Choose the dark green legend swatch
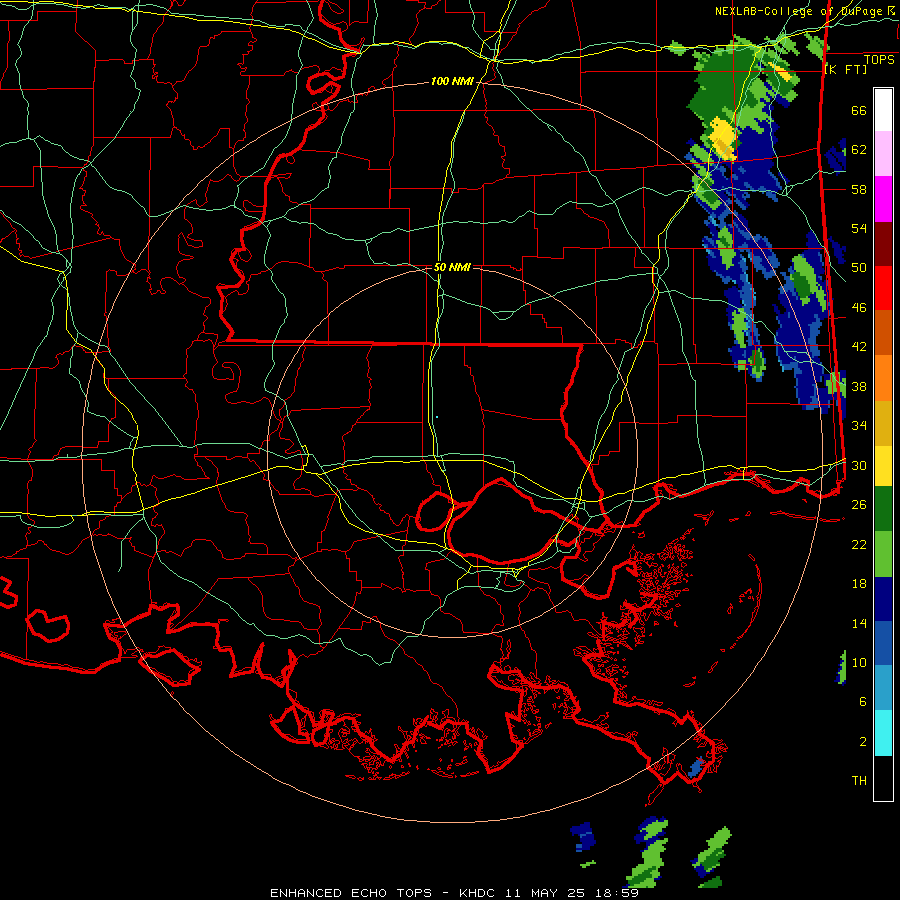The image size is (900, 900). click(x=883, y=509)
